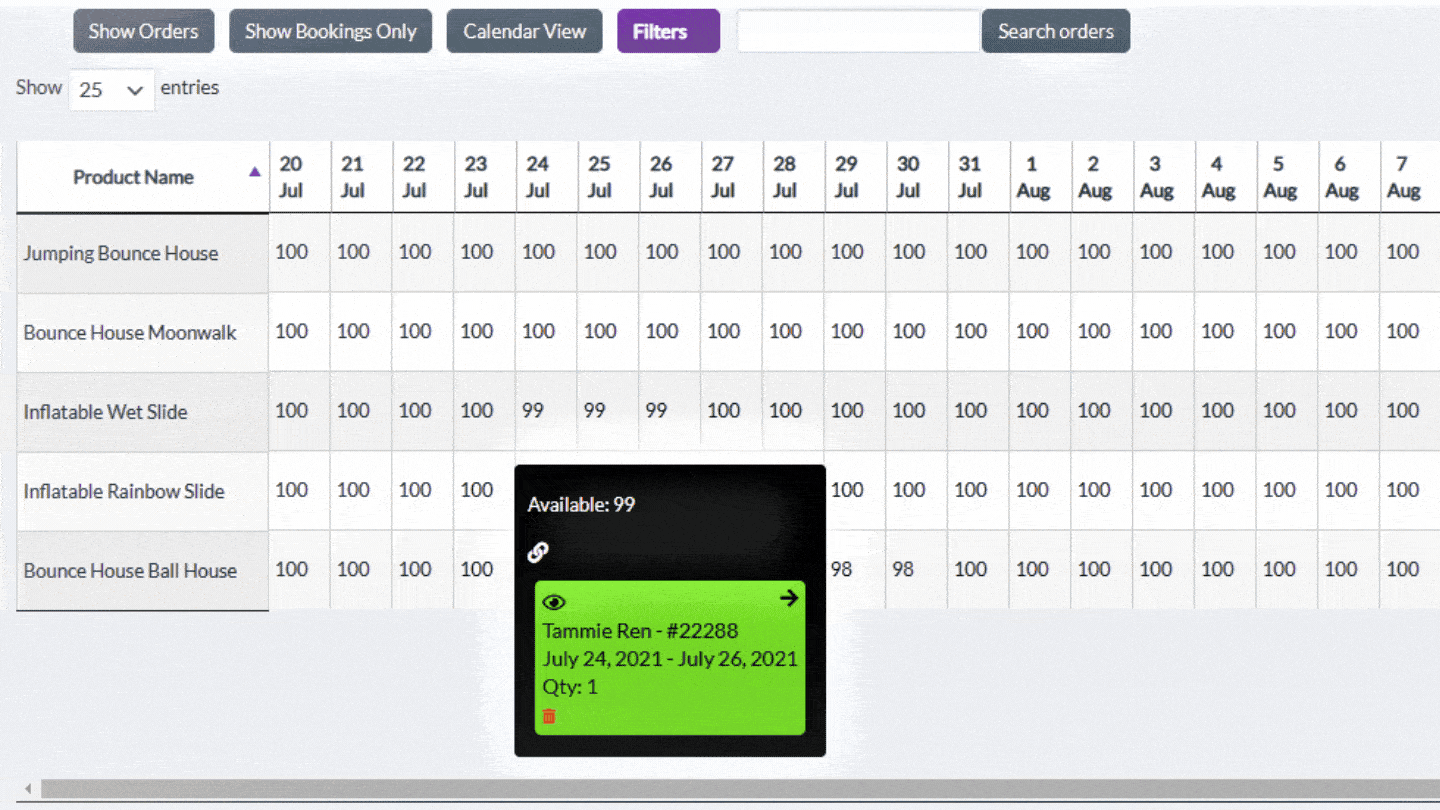Click Inflatable Wet Slide 25 Jul cell 99

609,411
